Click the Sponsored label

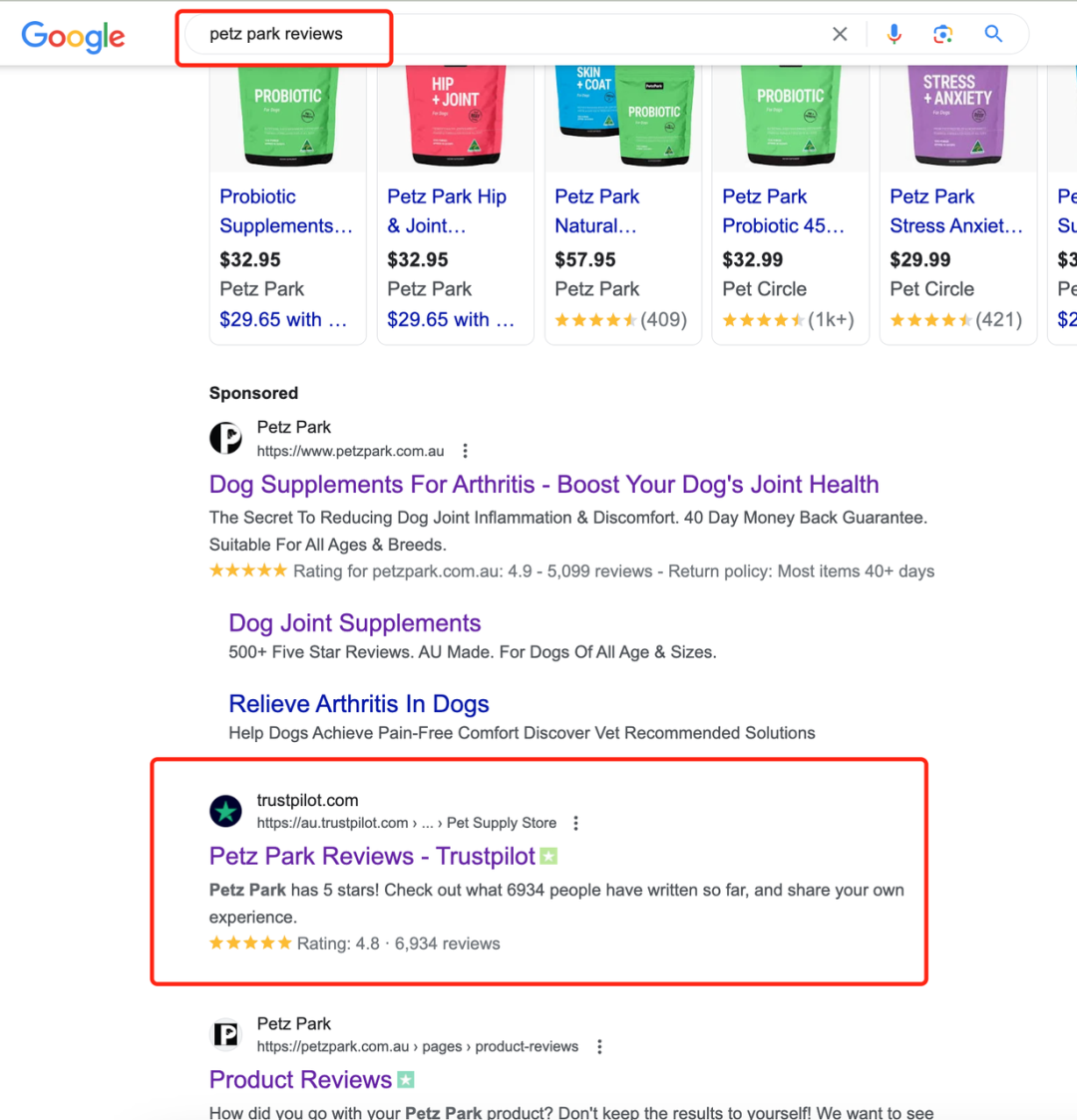coord(253,393)
